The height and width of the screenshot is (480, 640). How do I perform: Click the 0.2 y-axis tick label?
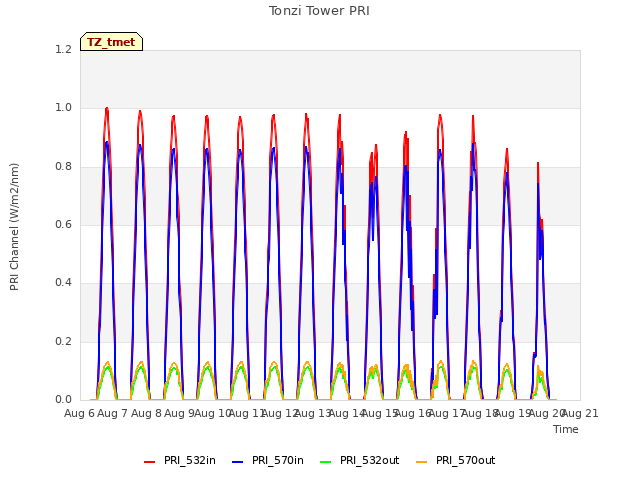coord(63,341)
